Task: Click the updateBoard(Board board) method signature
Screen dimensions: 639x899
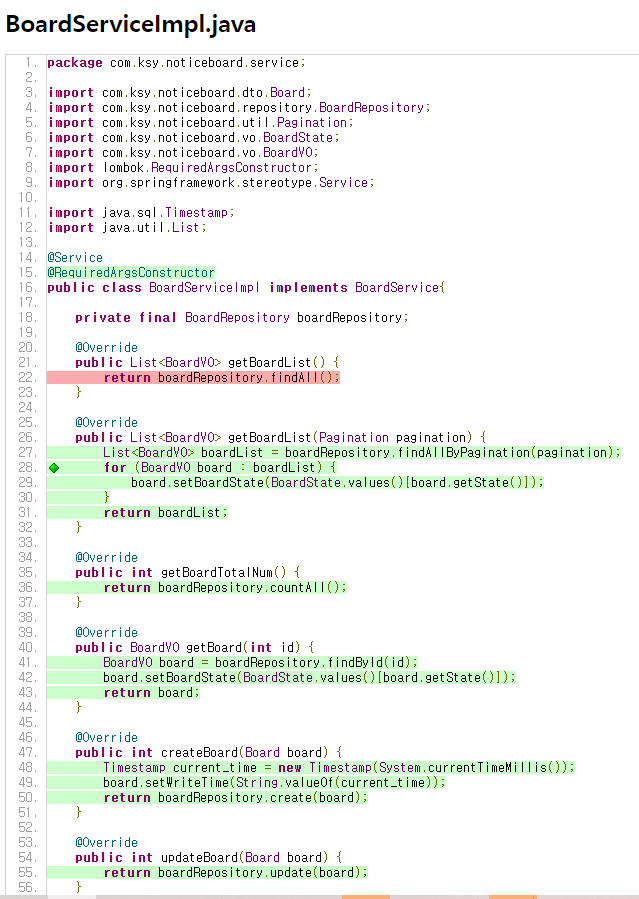Action: coord(209,857)
